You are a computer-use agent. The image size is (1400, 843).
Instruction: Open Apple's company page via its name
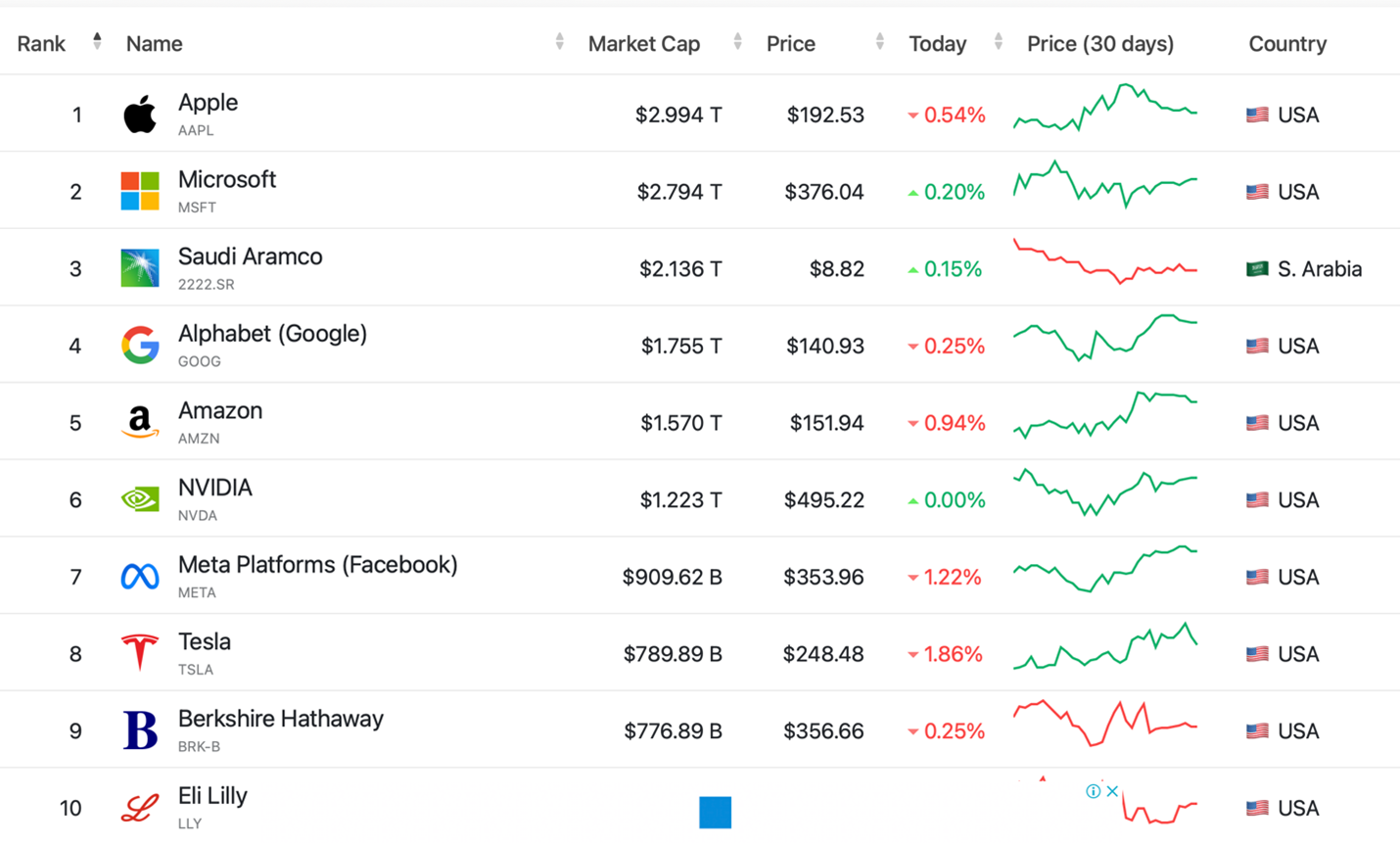coord(208,102)
